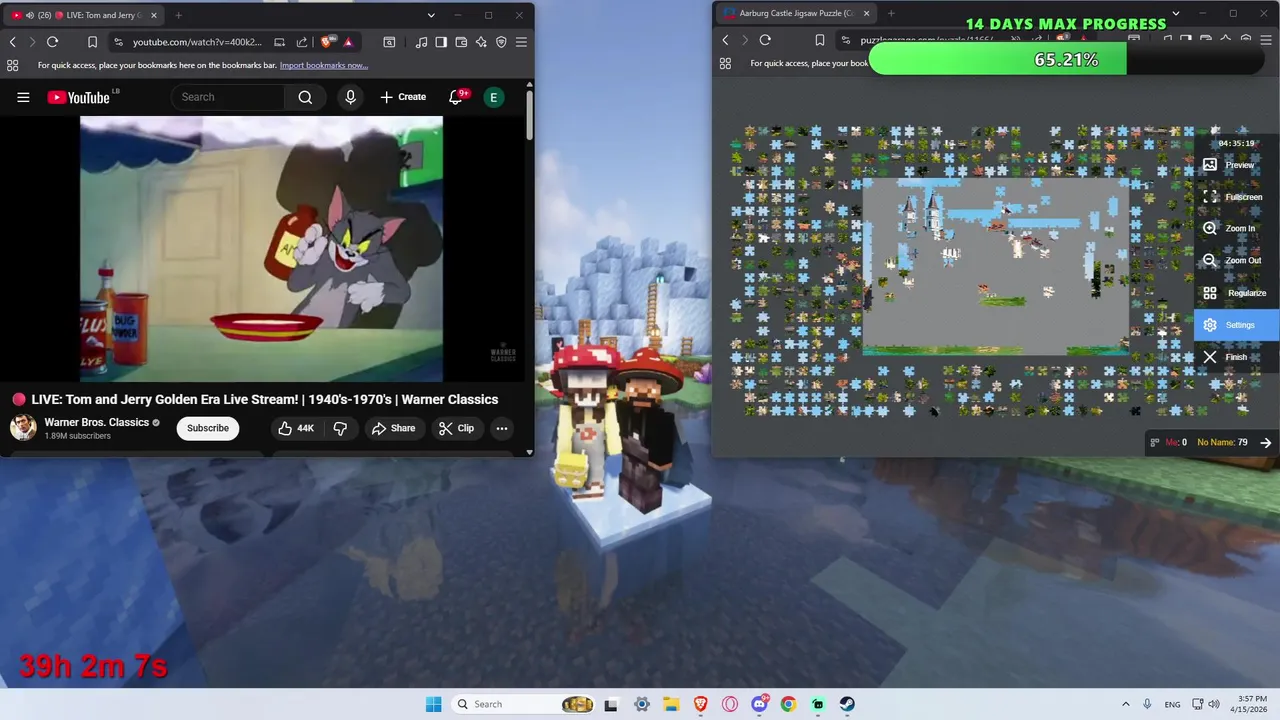Regularize the puzzle pieces
Screen dimensions: 1280x720
tap(1236, 293)
